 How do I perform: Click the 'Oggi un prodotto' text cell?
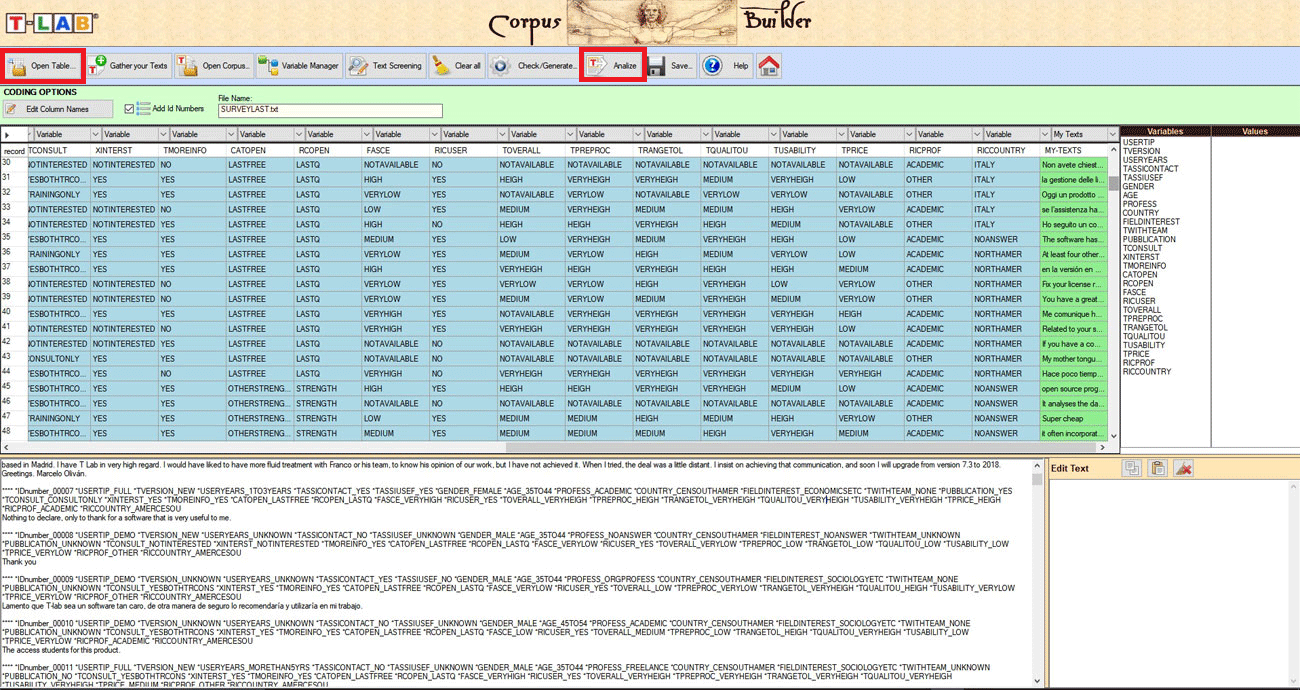1072,194
